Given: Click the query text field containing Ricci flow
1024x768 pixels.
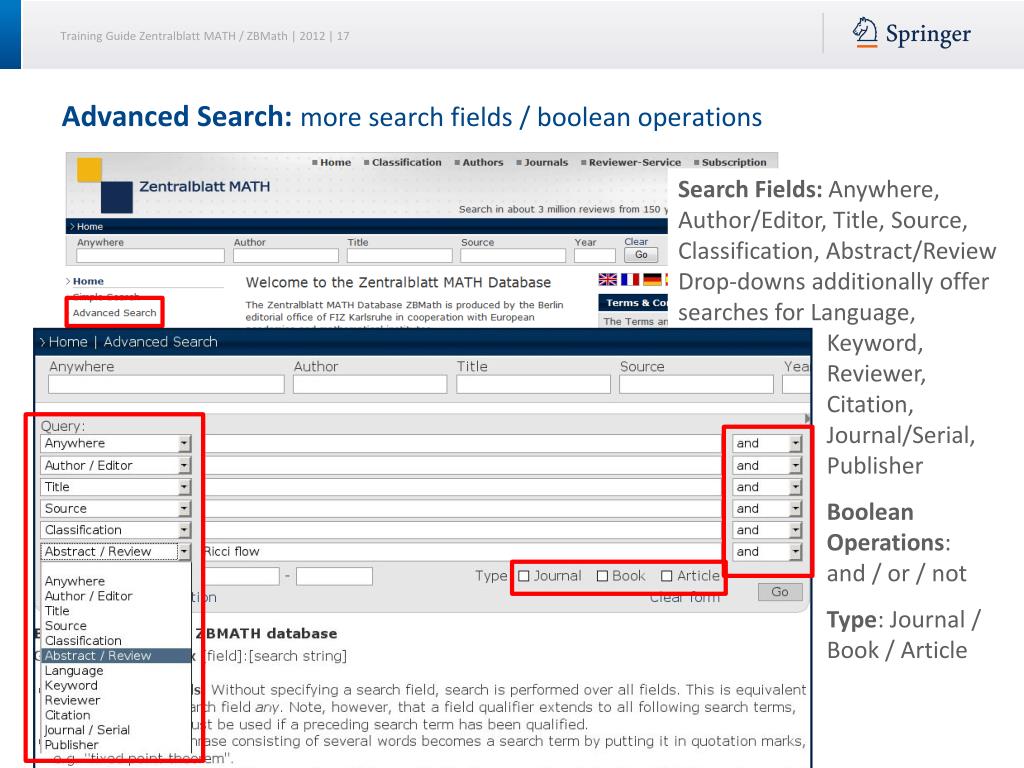Looking at the screenshot, I should (462, 552).
